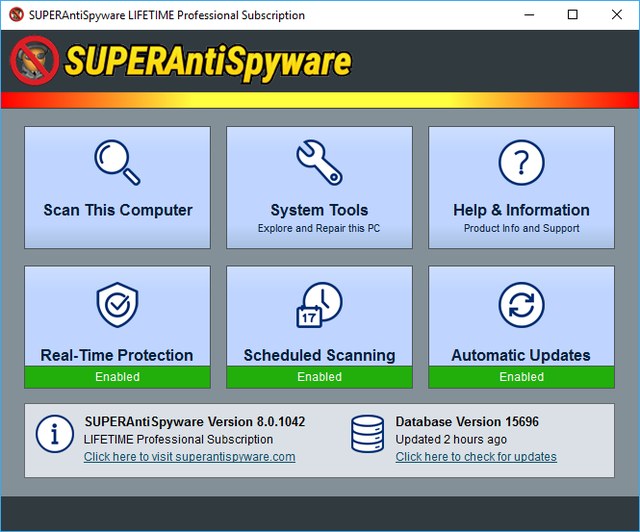This screenshot has height=532, width=640.
Task: Toggle Scheduled Scanning Enabled status bar
Action: (x=319, y=377)
